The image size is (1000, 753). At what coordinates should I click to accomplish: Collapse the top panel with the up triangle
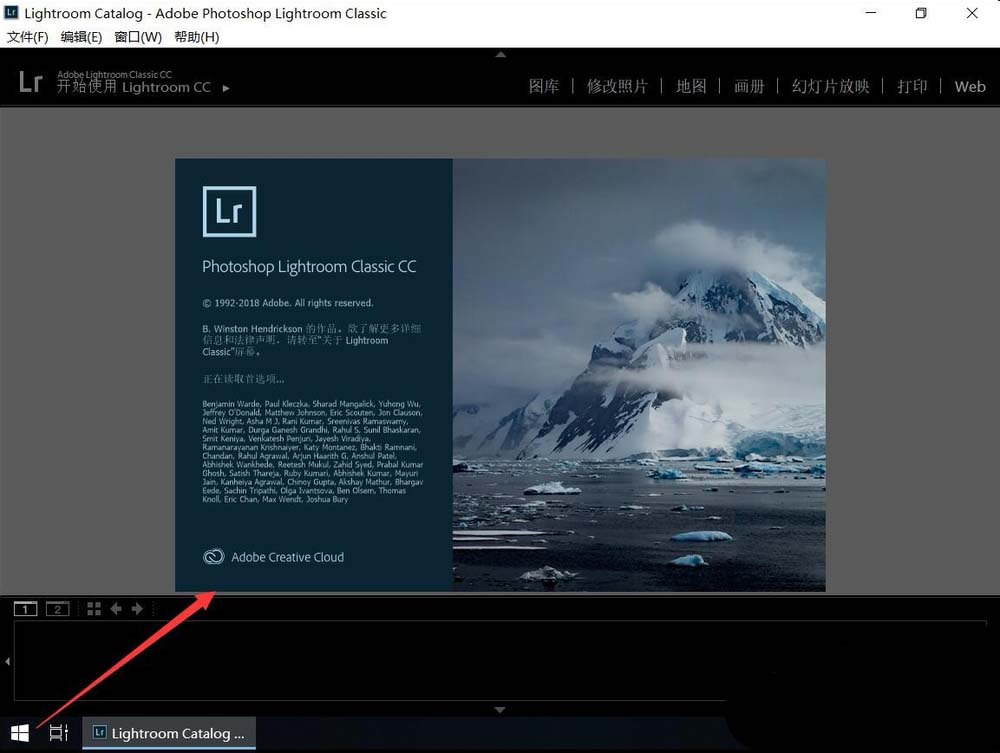[501, 55]
